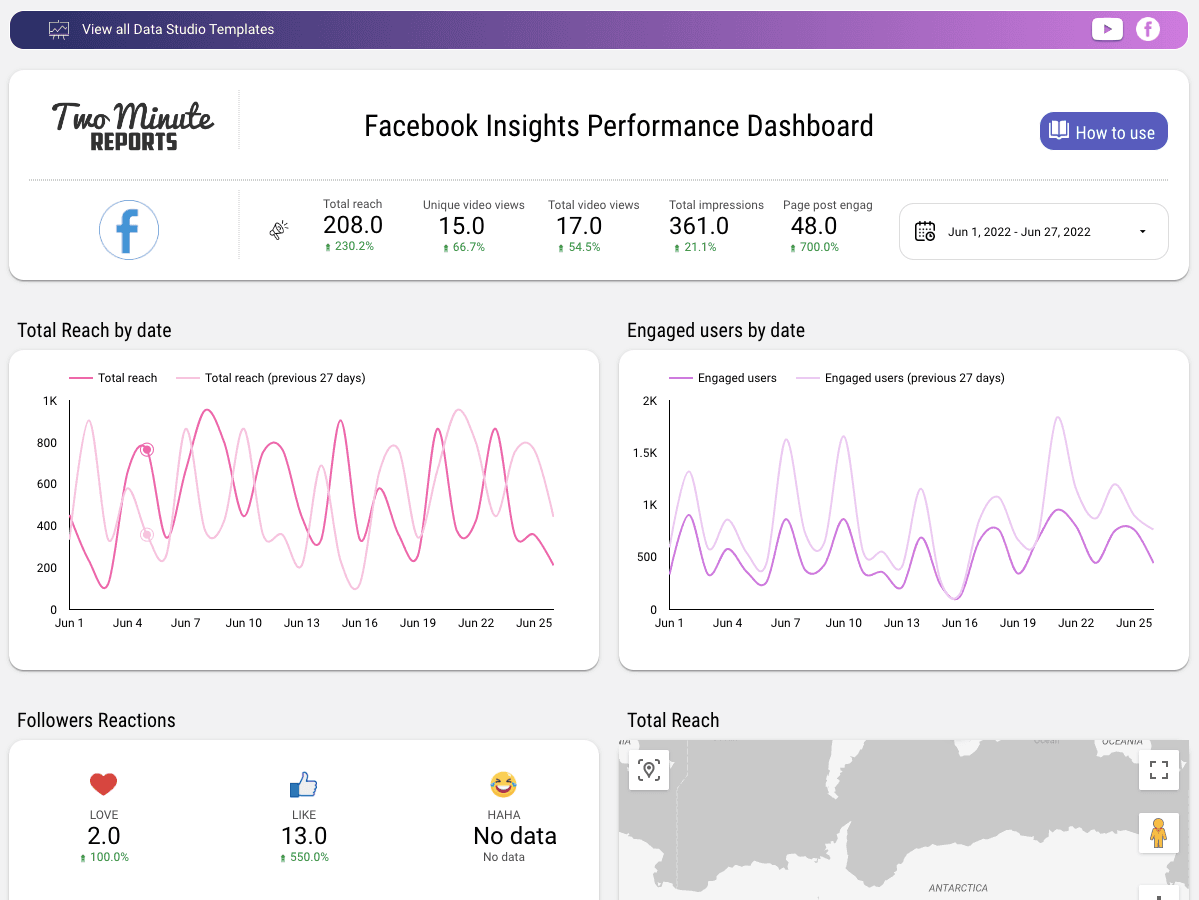This screenshot has height=900, width=1199.
Task: Click the HAHA emoji icon
Action: tap(503, 784)
